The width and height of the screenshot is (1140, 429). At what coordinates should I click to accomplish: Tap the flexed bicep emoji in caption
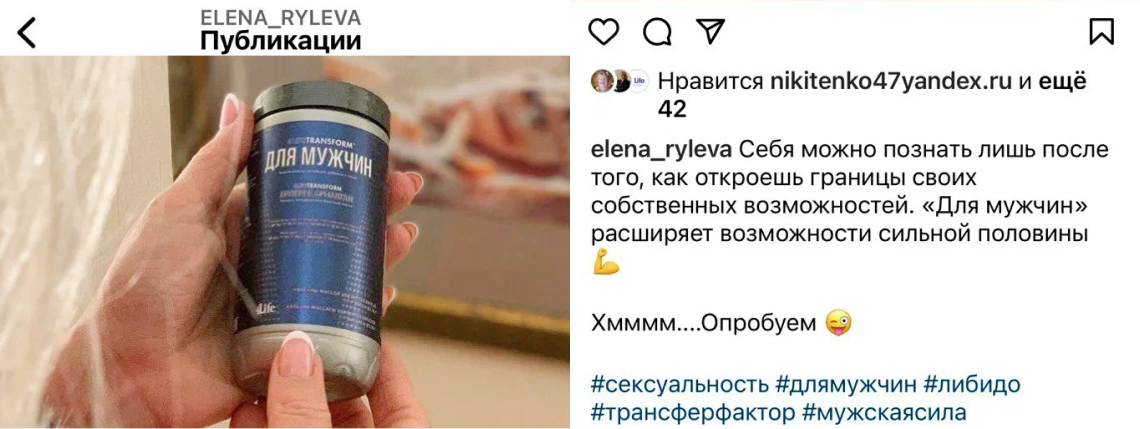click(606, 262)
